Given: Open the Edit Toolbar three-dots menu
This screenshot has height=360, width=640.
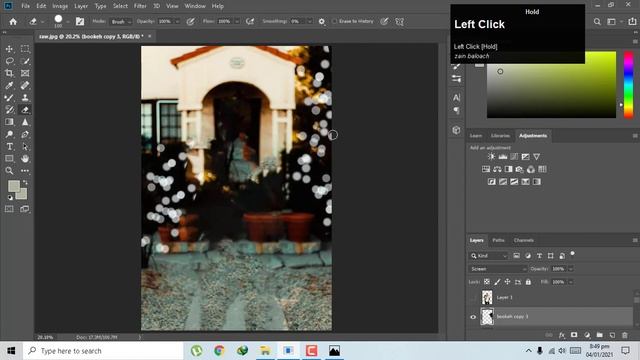Looking at the screenshot, I should coord(25,171).
